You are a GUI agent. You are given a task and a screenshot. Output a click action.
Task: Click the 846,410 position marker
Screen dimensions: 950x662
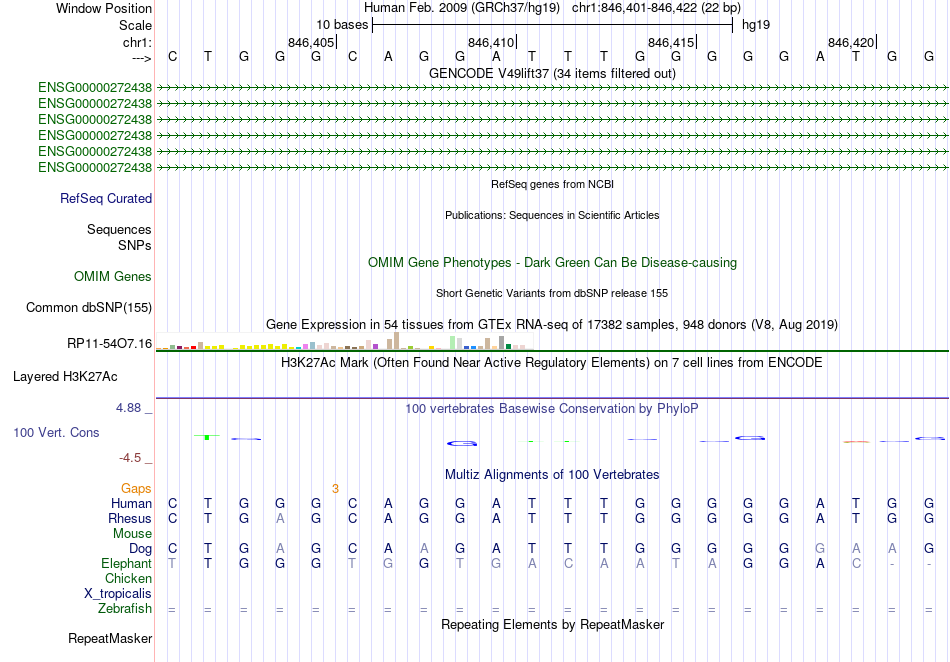pos(491,42)
